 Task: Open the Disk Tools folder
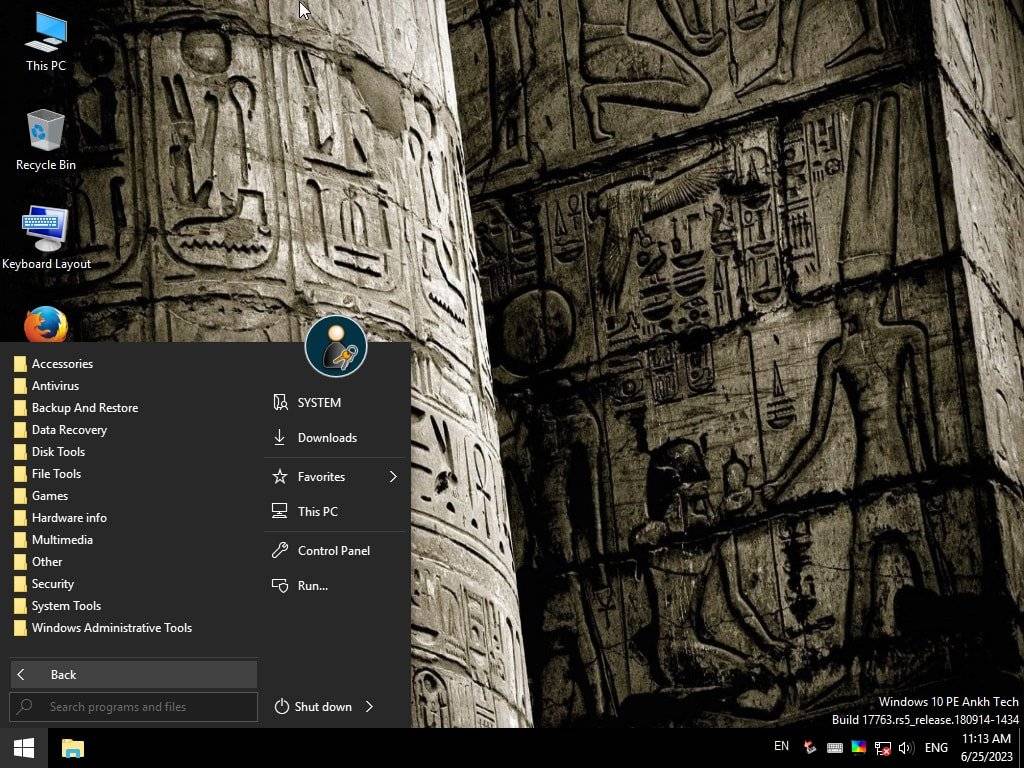coord(58,452)
